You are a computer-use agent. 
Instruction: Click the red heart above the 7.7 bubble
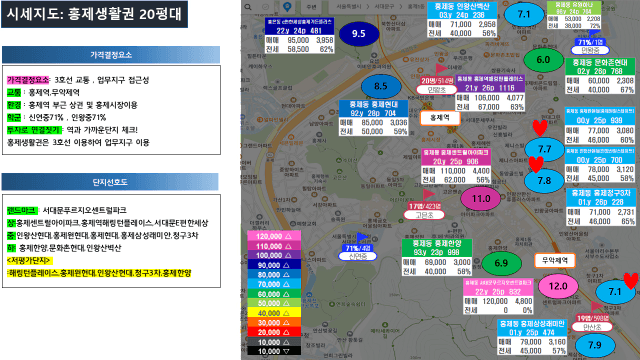point(540,128)
